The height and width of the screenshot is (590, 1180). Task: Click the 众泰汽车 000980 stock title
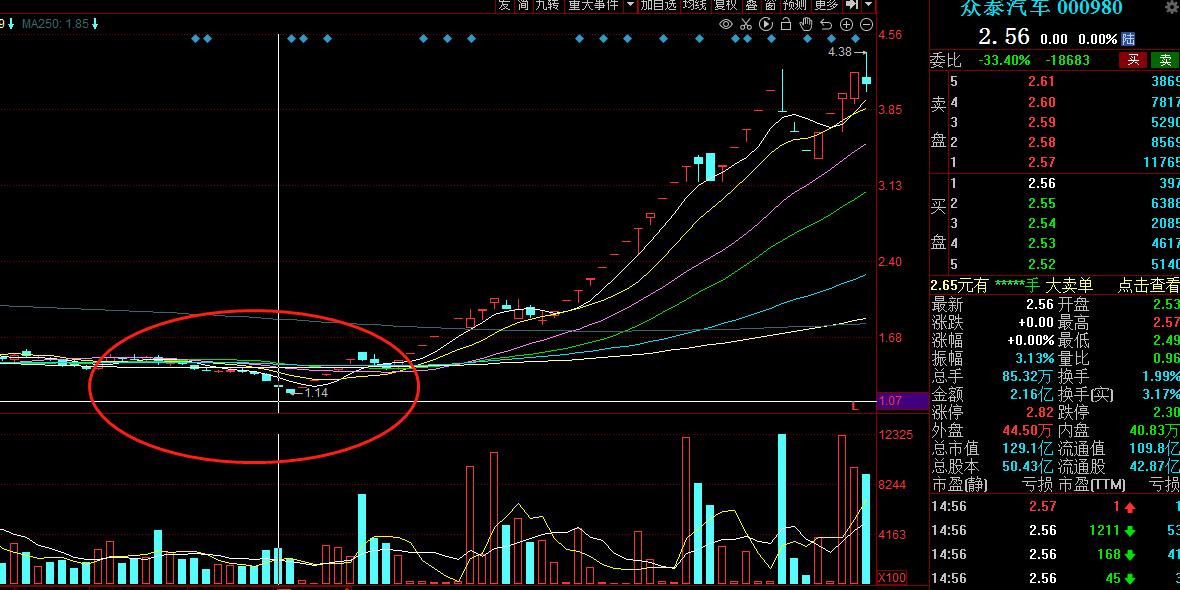[1041, 8]
